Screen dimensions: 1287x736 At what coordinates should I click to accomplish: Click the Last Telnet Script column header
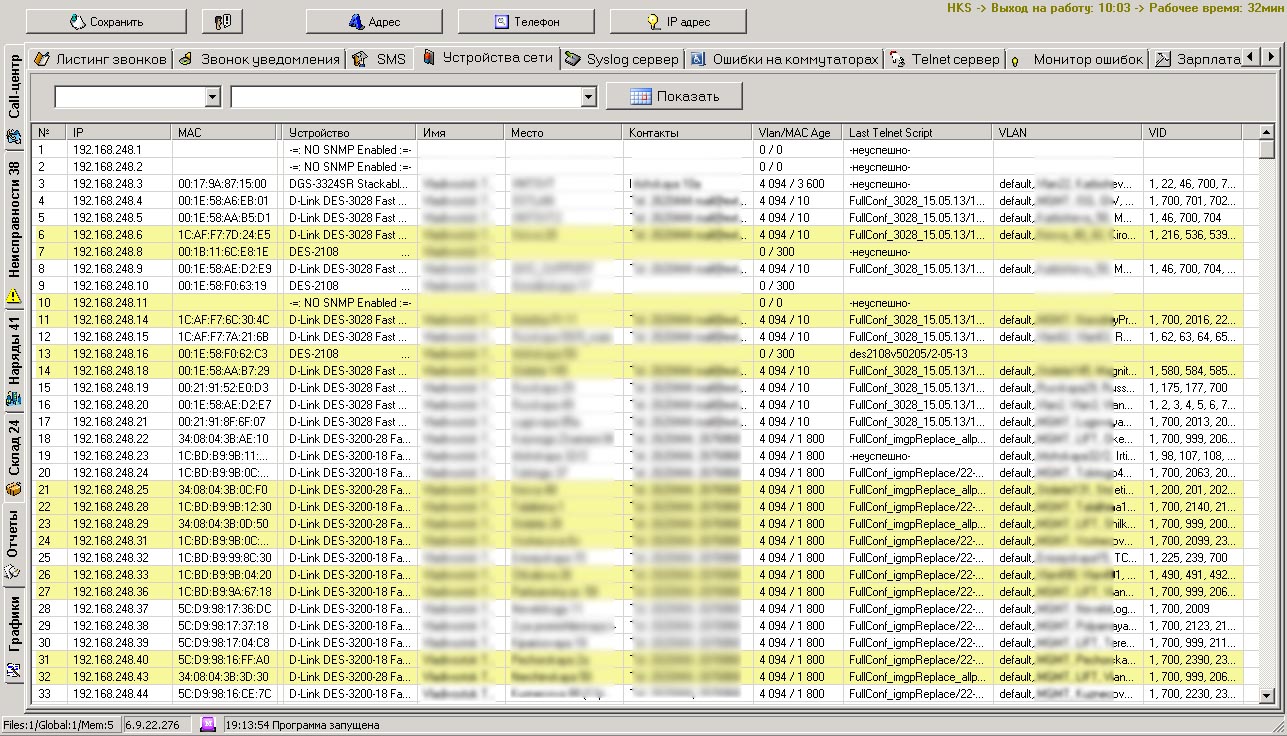point(919,132)
